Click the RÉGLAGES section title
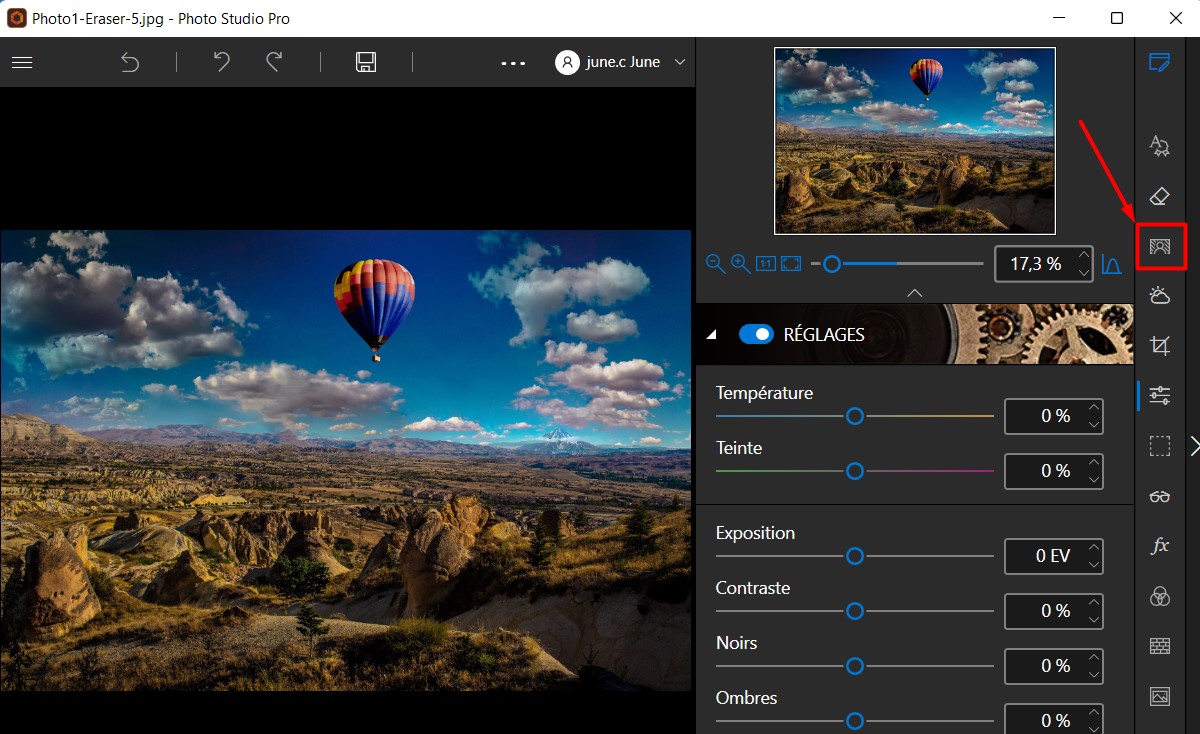This screenshot has height=734, width=1200. [824, 335]
